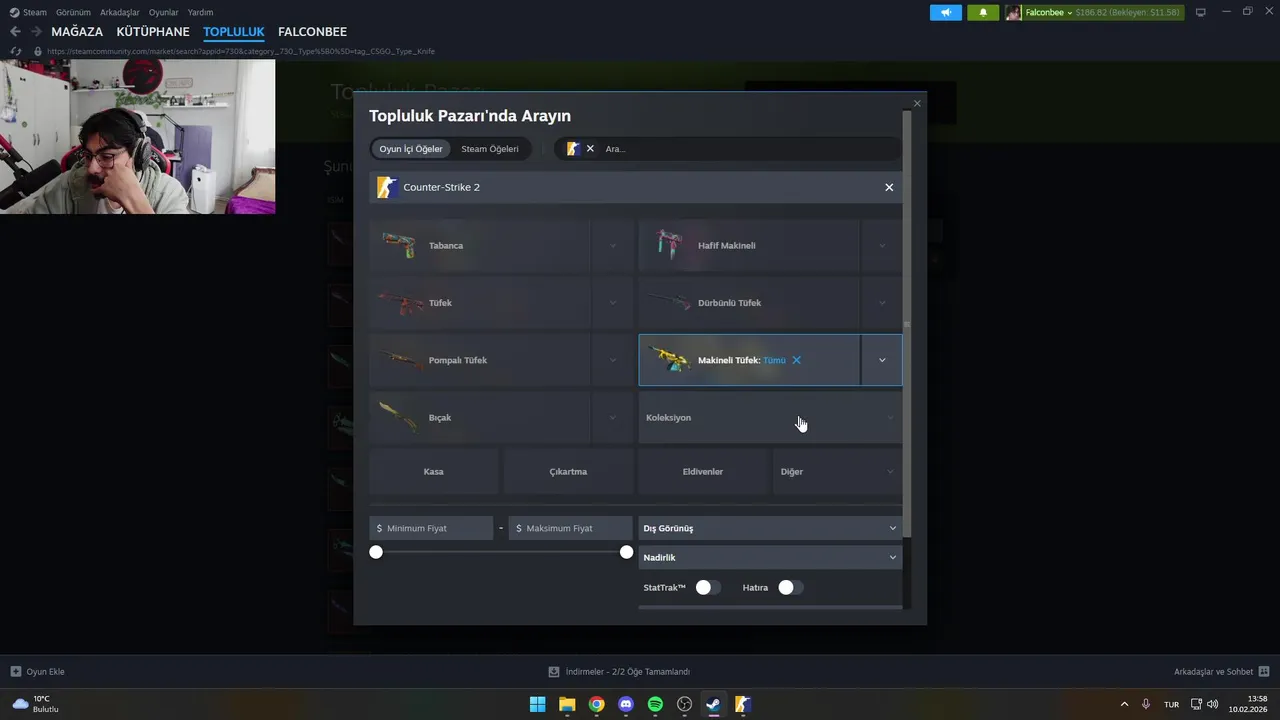This screenshot has width=1280, height=720.
Task: Open the Oyunlar menu
Action: (164, 12)
